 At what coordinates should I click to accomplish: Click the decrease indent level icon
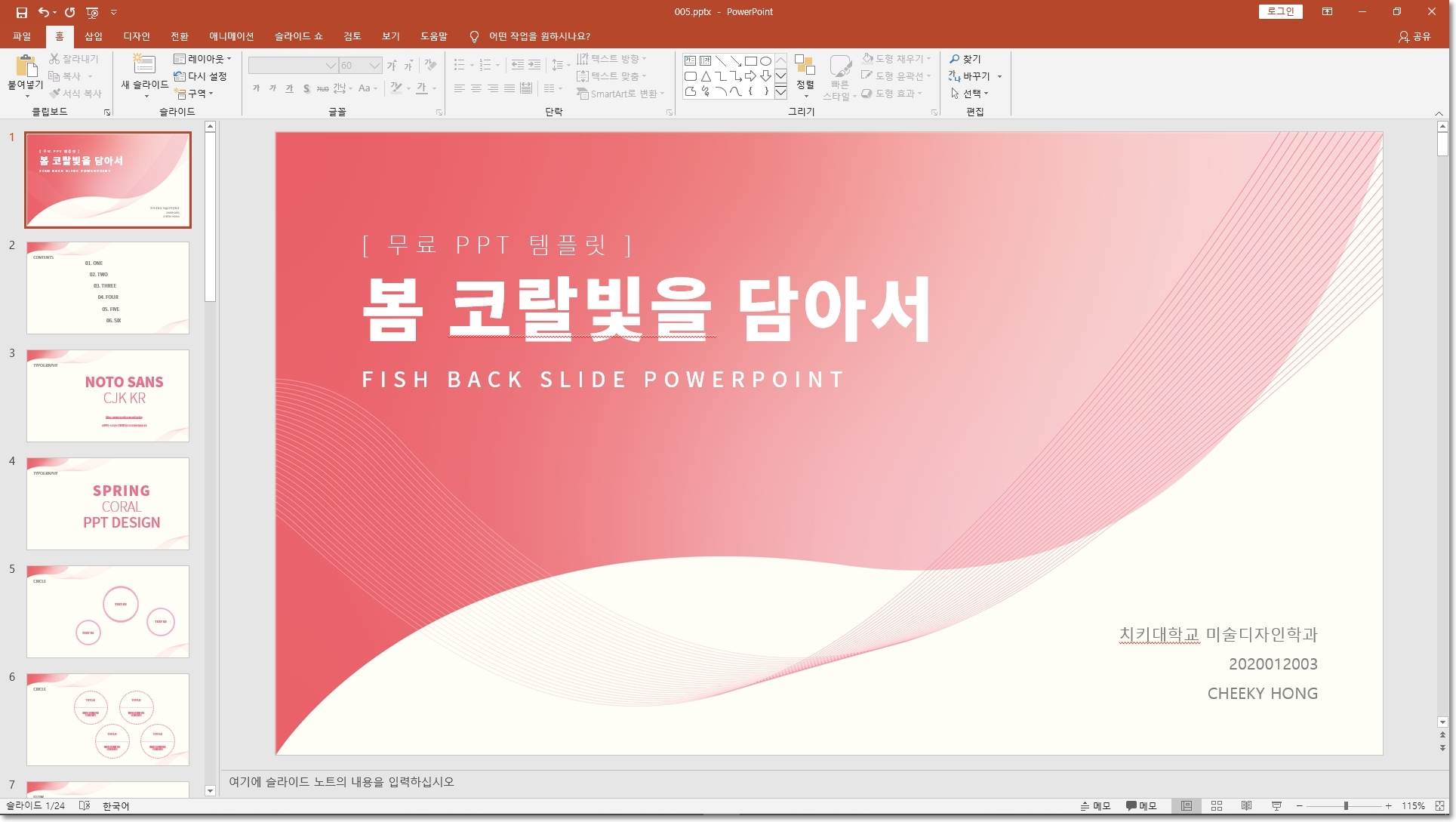(518, 65)
